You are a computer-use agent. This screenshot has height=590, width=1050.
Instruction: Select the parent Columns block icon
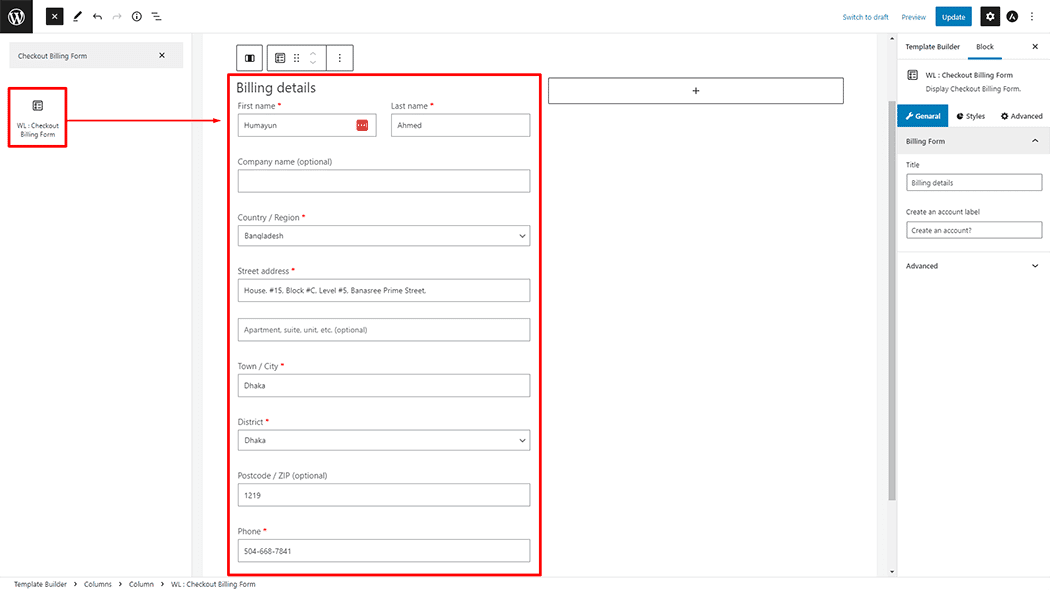point(250,58)
